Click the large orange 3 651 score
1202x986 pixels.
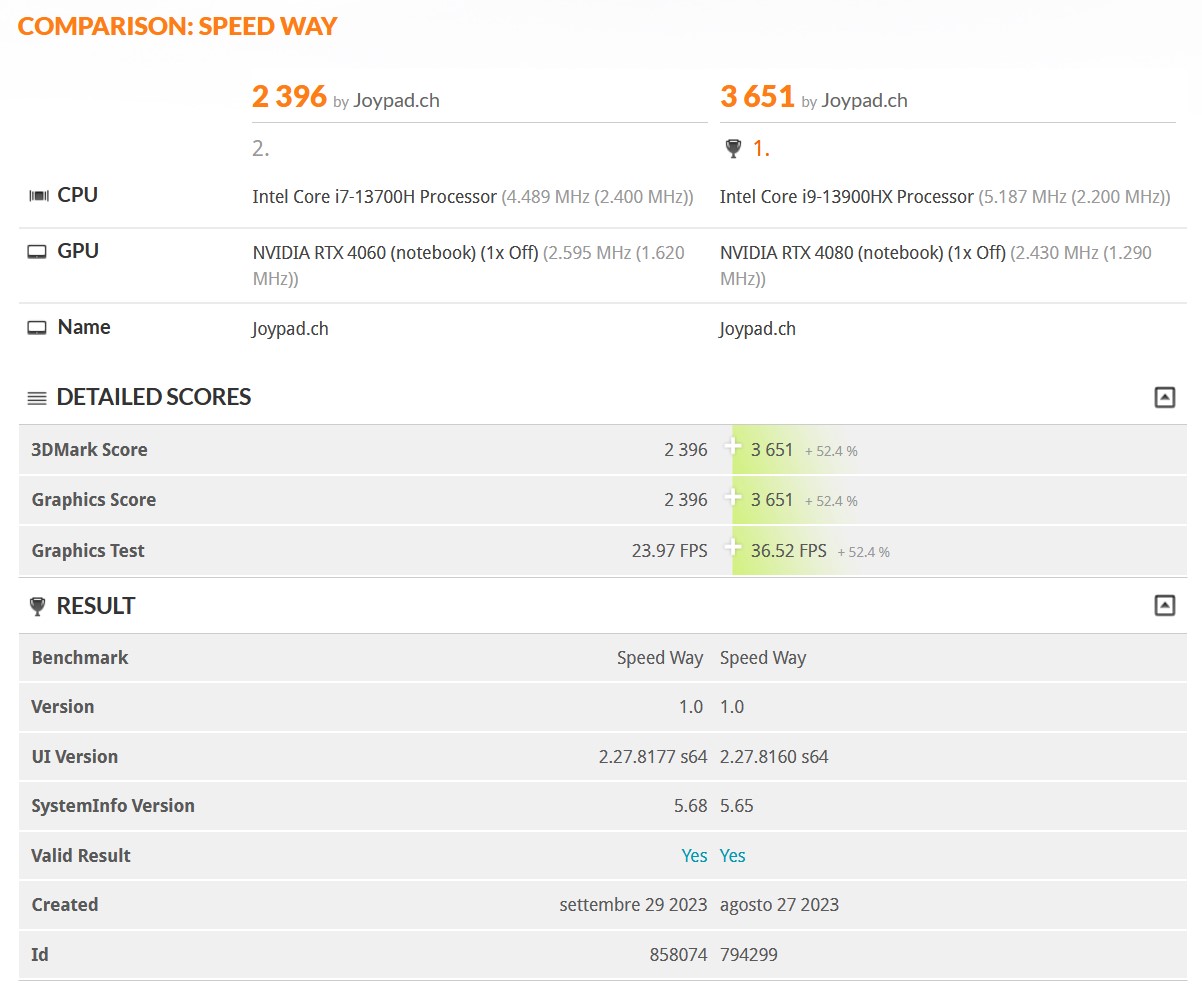pyautogui.click(x=757, y=96)
